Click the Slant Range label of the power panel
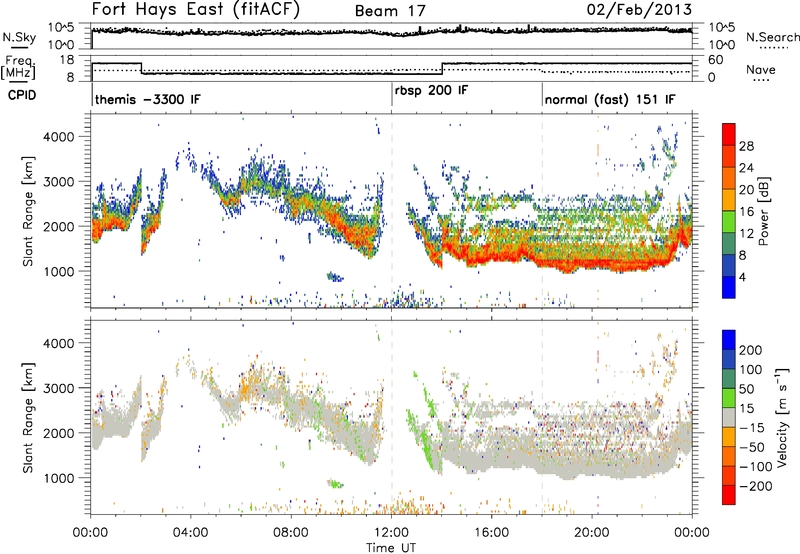 pyautogui.click(x=28, y=211)
